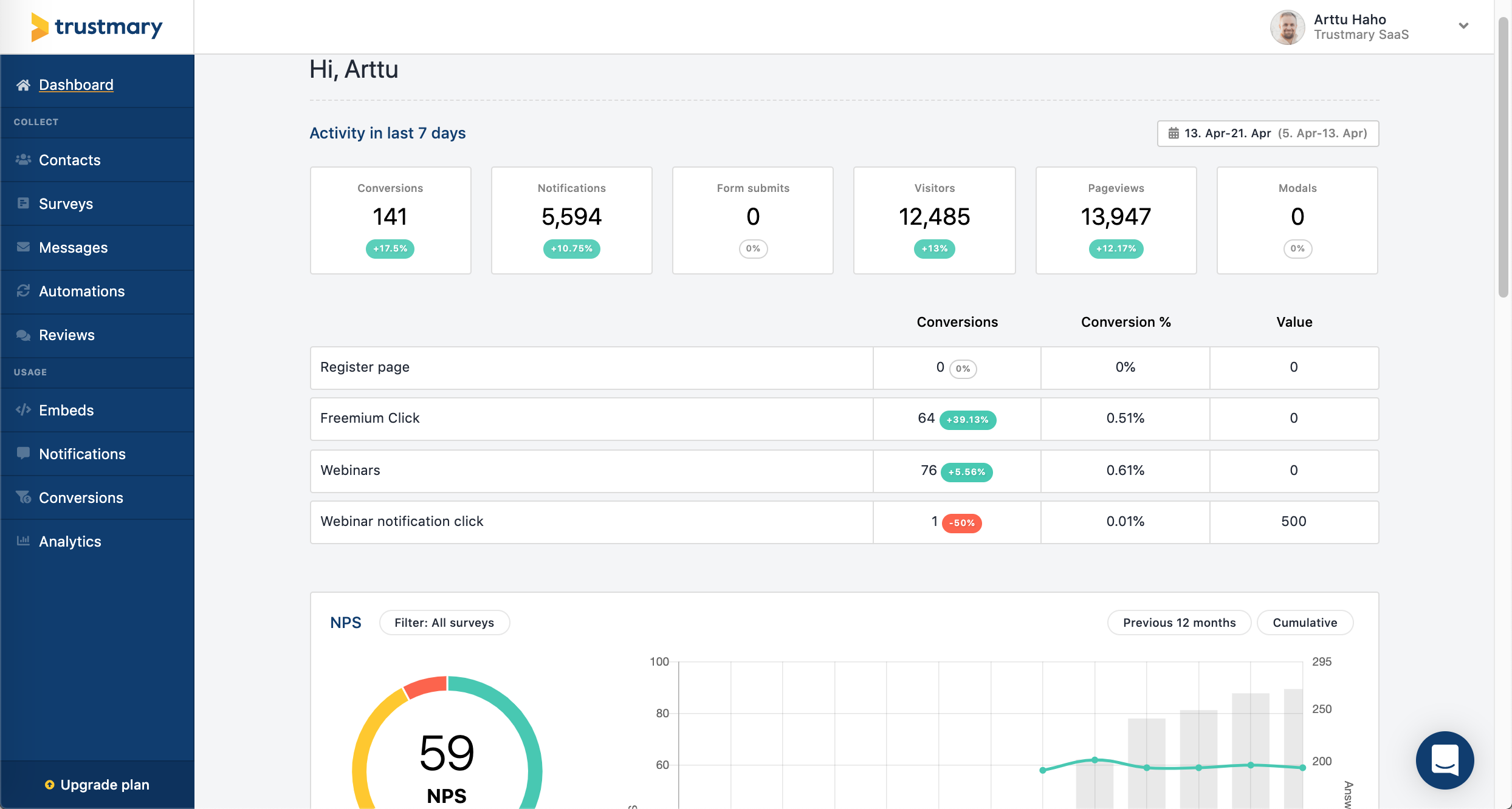The image size is (1512, 809).
Task: Click the Contacts people icon in sidebar
Action: tap(23, 160)
